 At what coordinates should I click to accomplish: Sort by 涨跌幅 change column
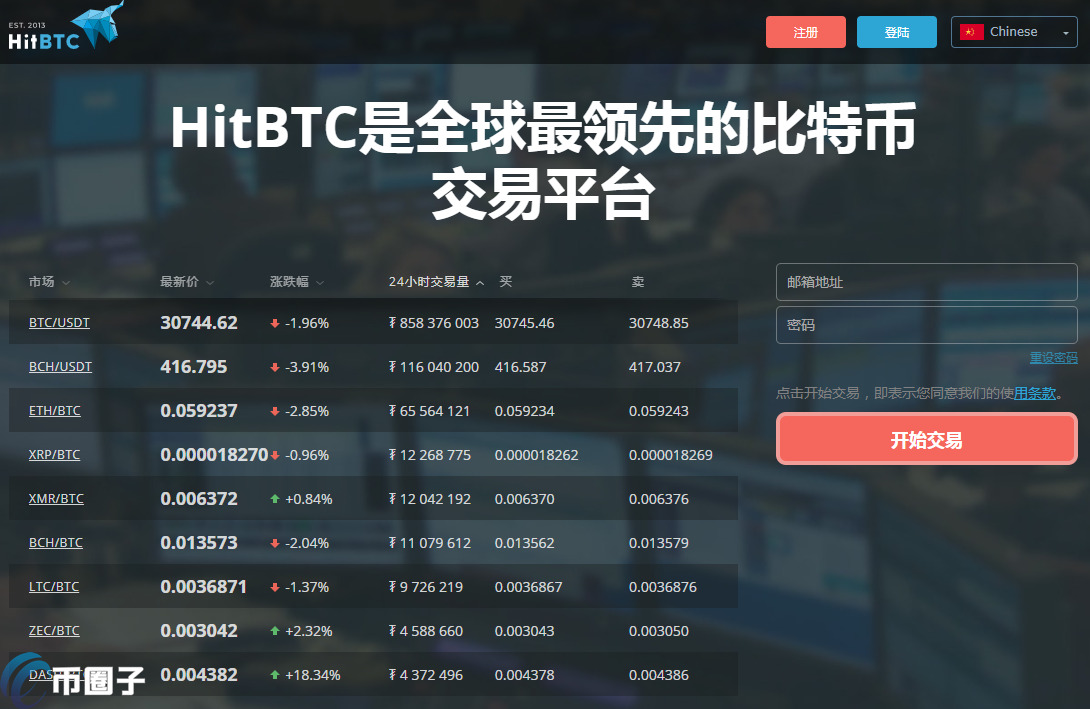coord(297,282)
